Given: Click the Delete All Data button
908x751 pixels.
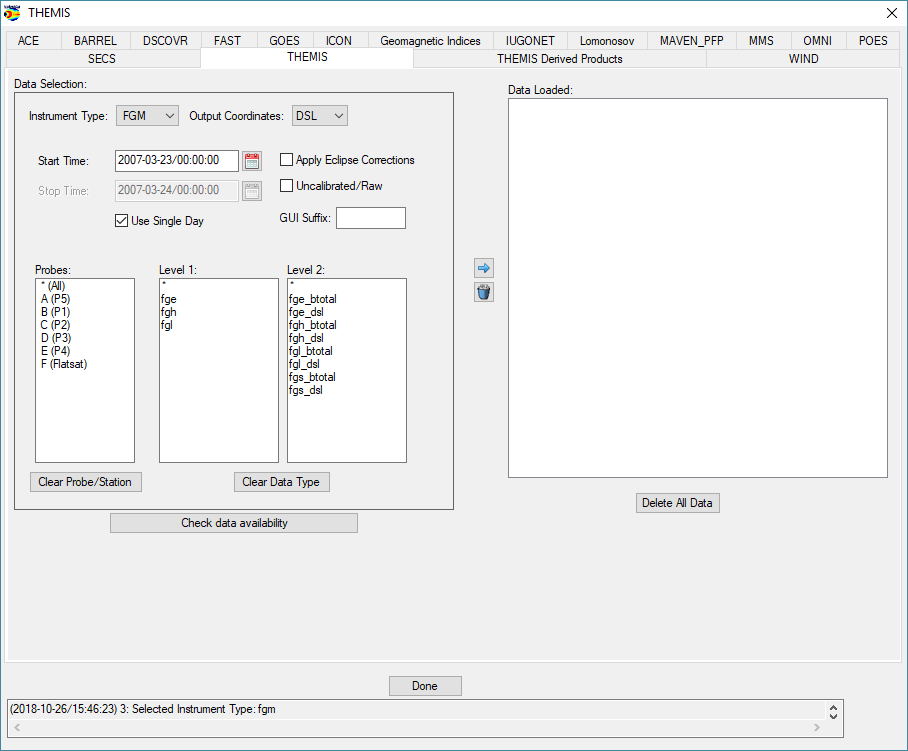Looking at the screenshot, I should click(x=677, y=503).
